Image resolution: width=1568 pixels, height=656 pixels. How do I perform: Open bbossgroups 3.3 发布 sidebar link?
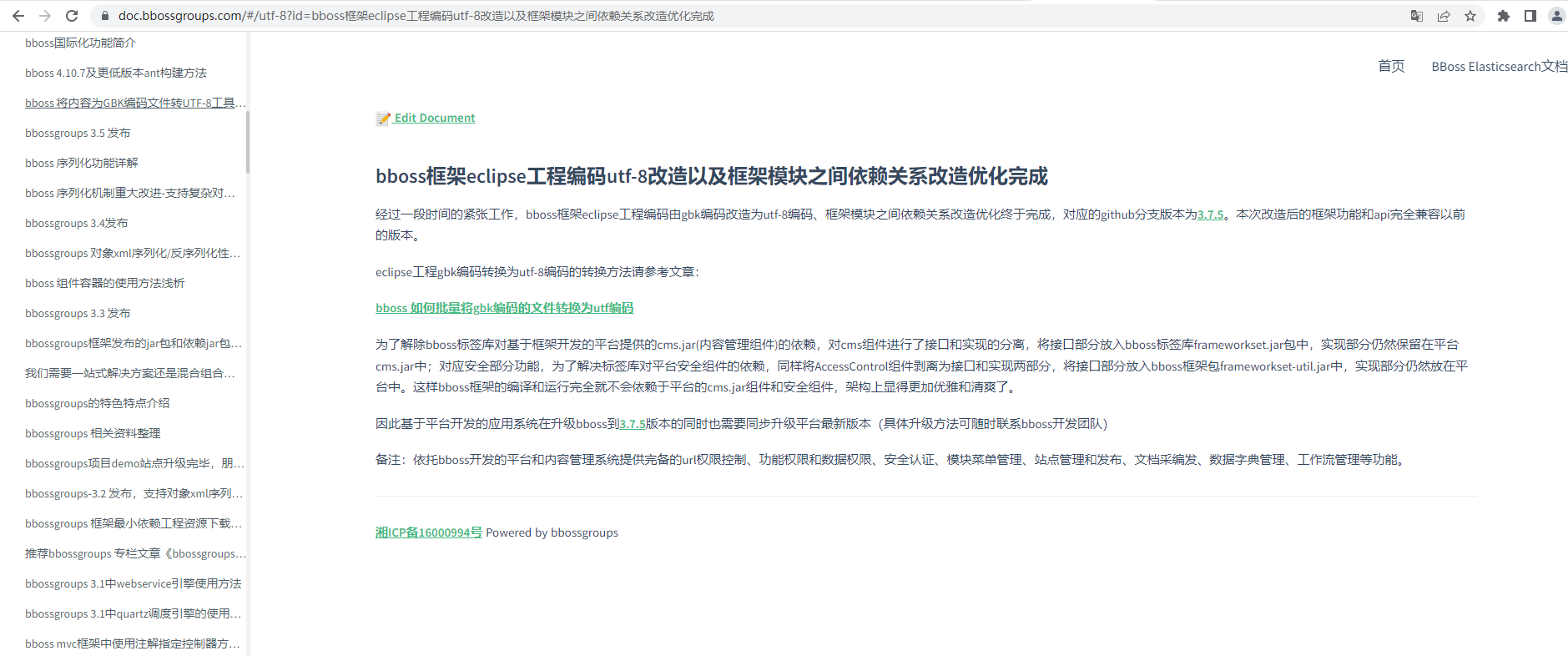(x=78, y=313)
